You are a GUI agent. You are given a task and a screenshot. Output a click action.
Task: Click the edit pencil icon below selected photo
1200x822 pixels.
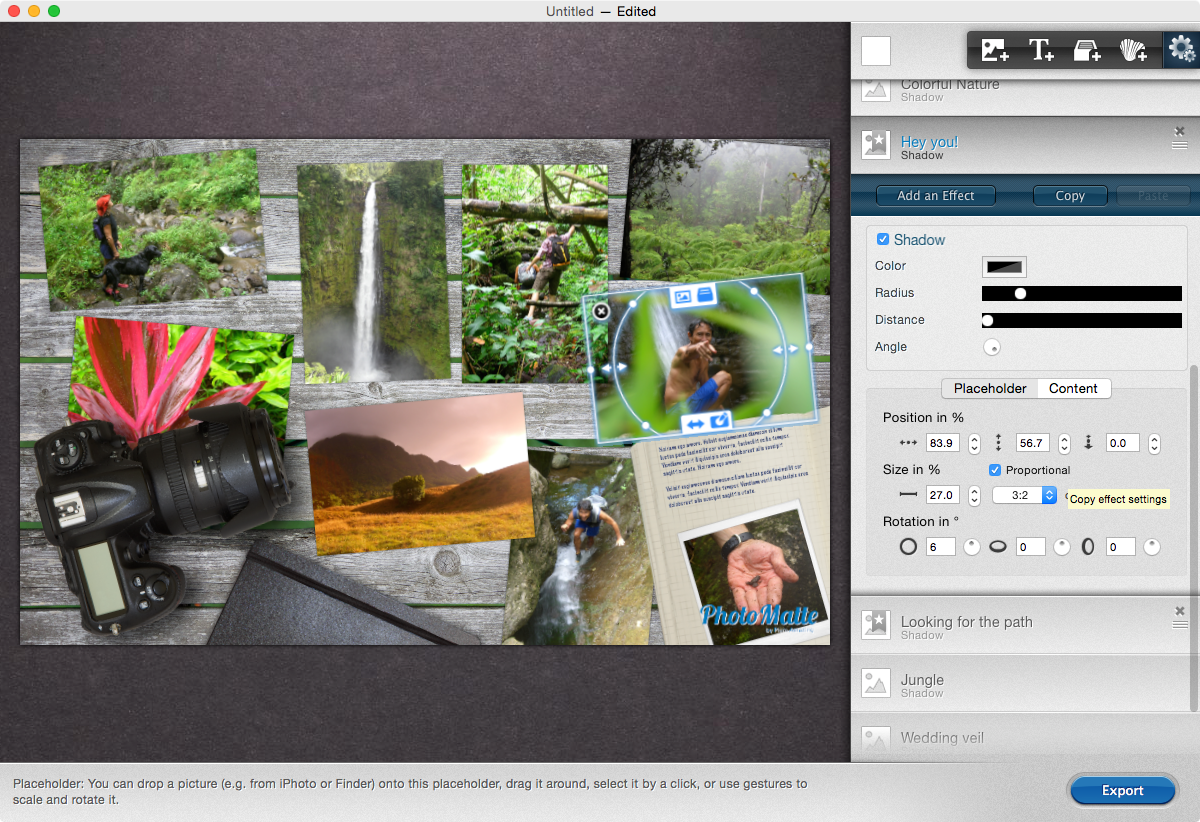tap(720, 420)
